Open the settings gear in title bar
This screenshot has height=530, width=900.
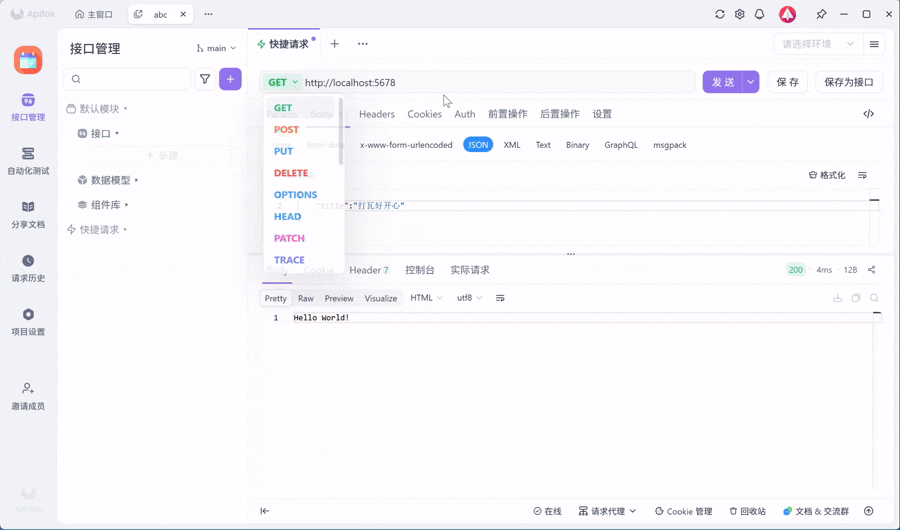click(739, 14)
